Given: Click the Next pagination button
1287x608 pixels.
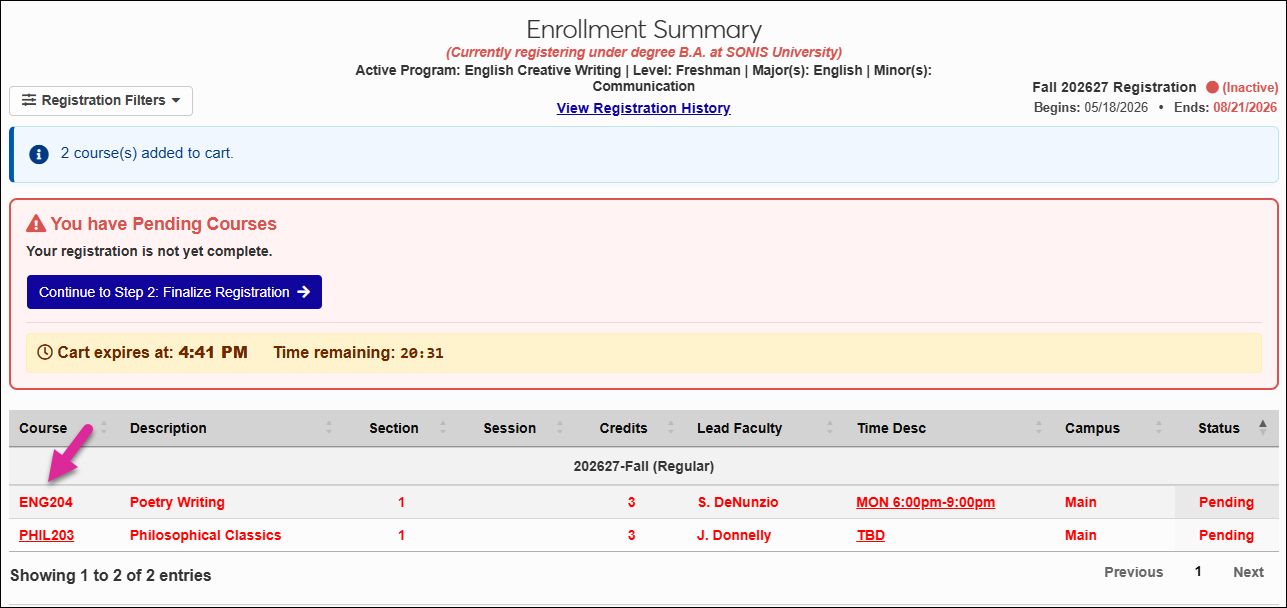Looking at the screenshot, I should click(x=1248, y=572).
